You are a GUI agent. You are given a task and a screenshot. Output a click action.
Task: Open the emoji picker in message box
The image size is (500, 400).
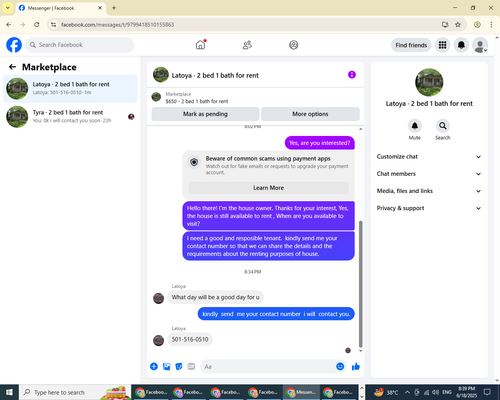[340, 367]
